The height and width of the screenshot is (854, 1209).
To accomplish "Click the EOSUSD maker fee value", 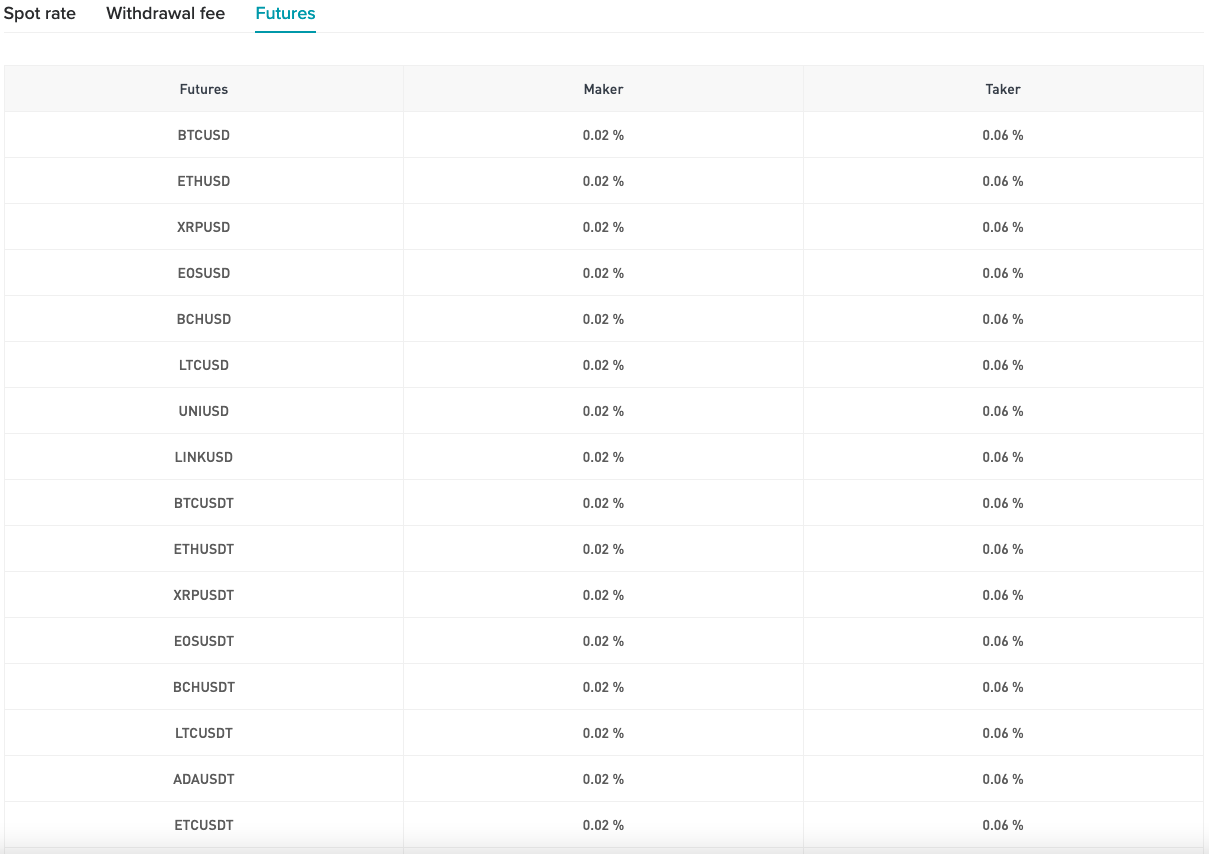I will point(603,273).
